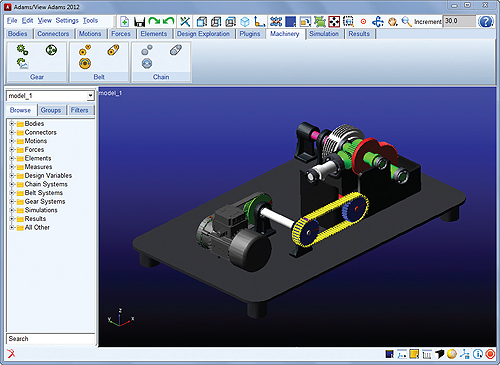500x365 pixels.
Task: Click the dark blue background icon in status bar
Action: (389, 354)
